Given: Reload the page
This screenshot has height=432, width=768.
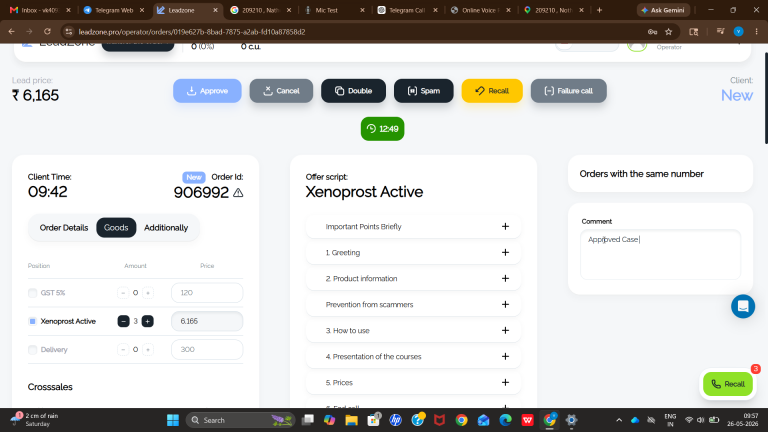Looking at the screenshot, I should (47, 31).
